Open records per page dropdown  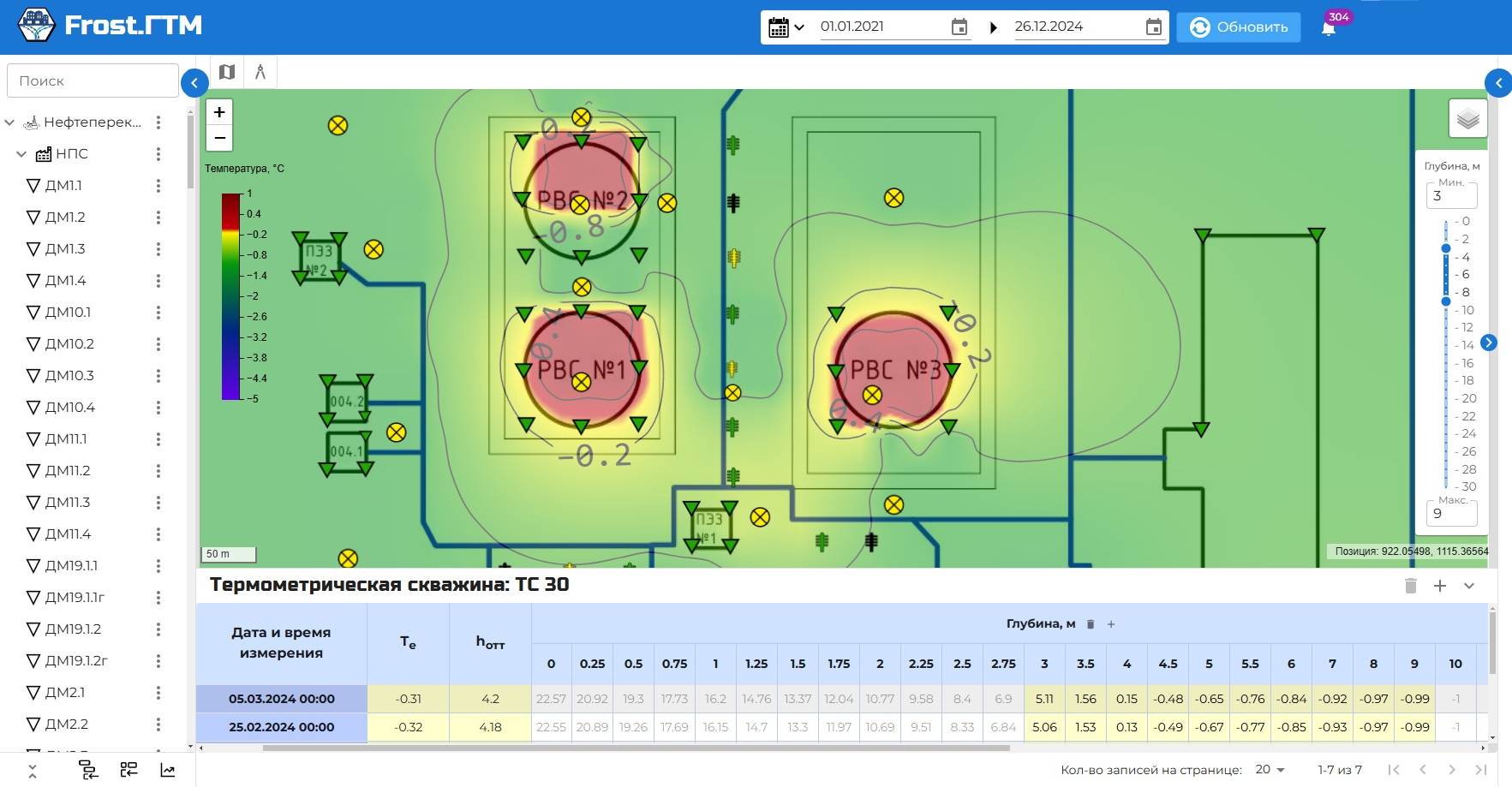coord(1270,770)
